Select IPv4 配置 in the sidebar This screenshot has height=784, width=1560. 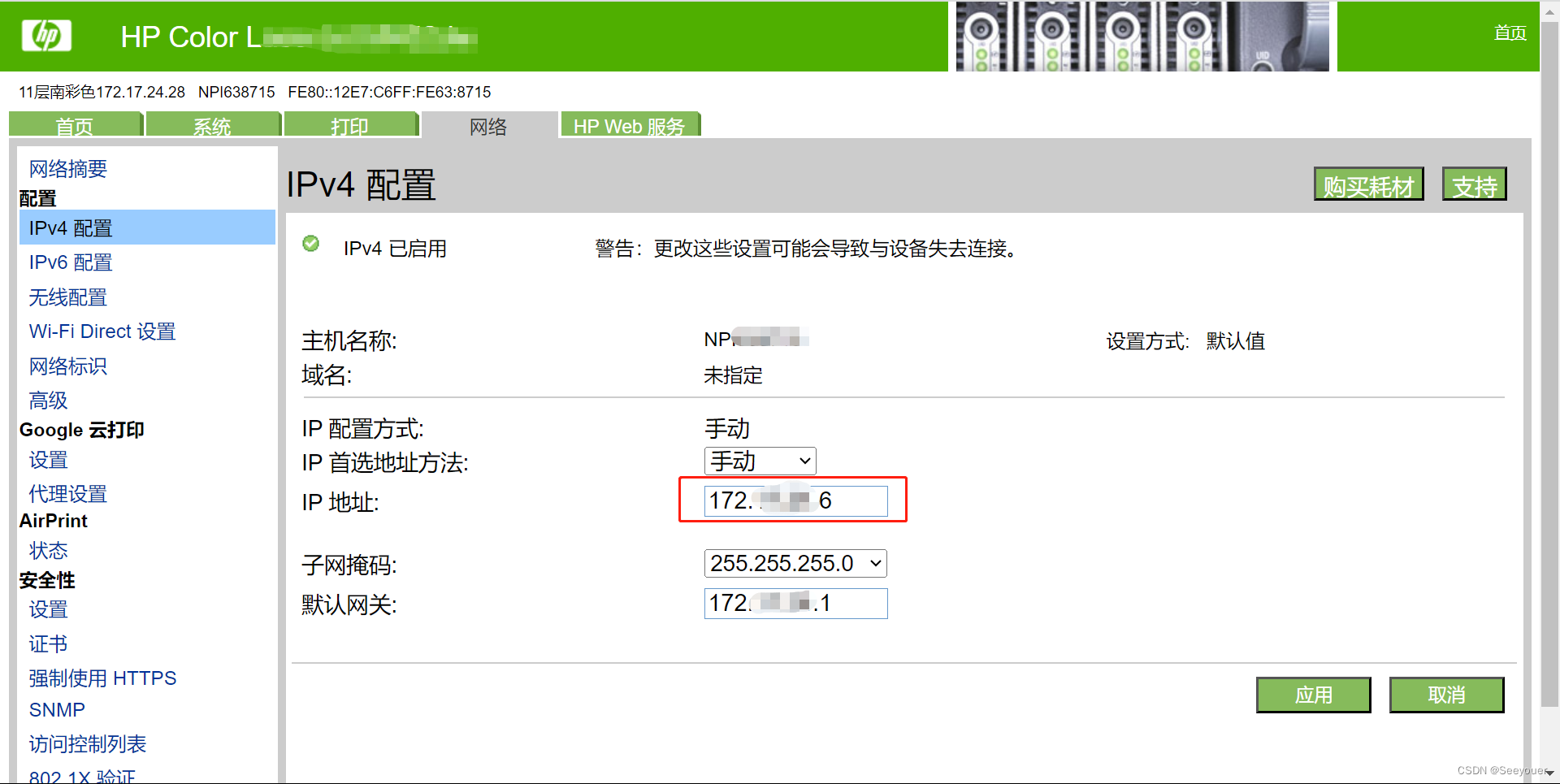coord(147,227)
